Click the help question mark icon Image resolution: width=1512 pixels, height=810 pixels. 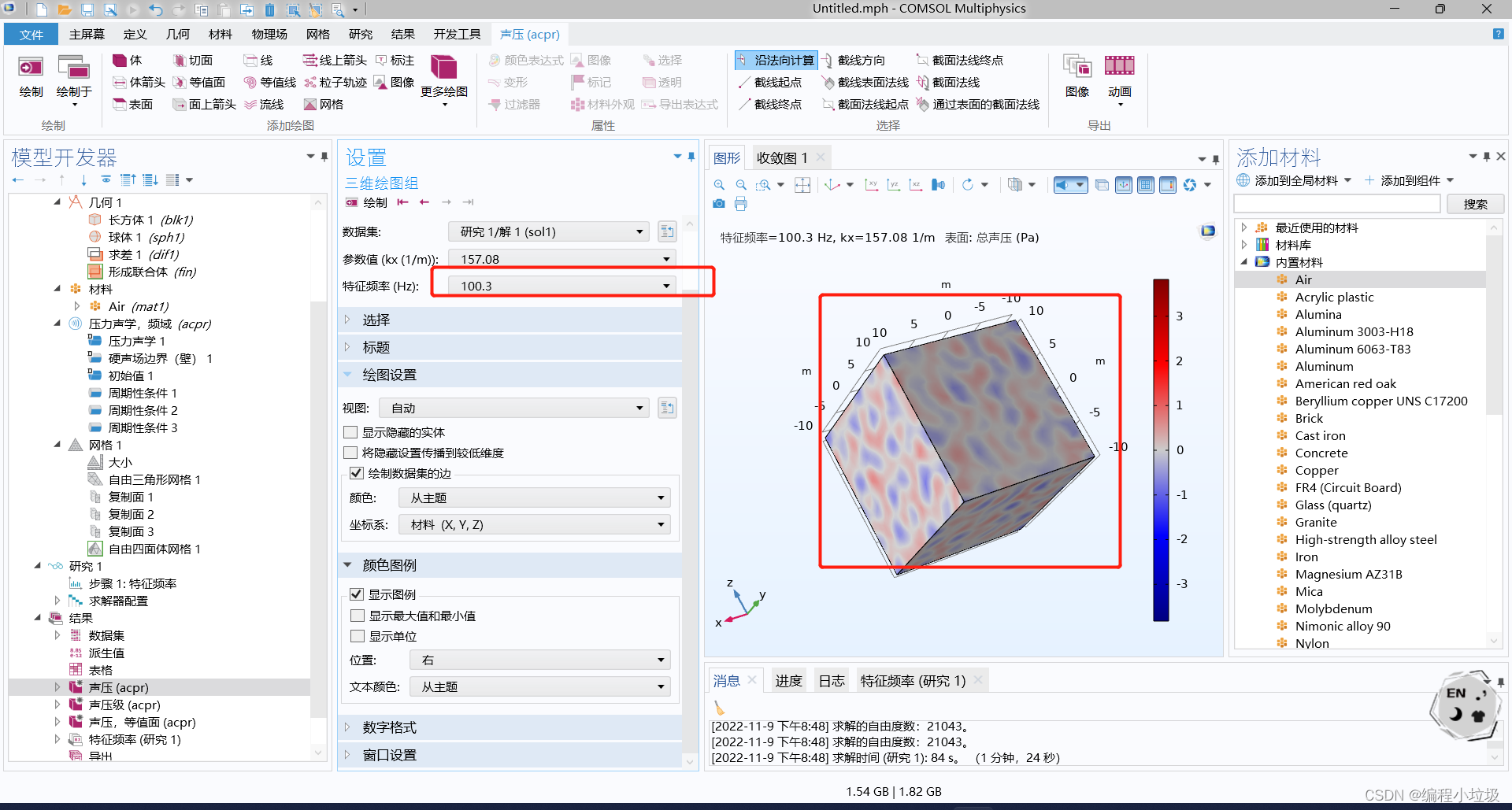point(1498,34)
